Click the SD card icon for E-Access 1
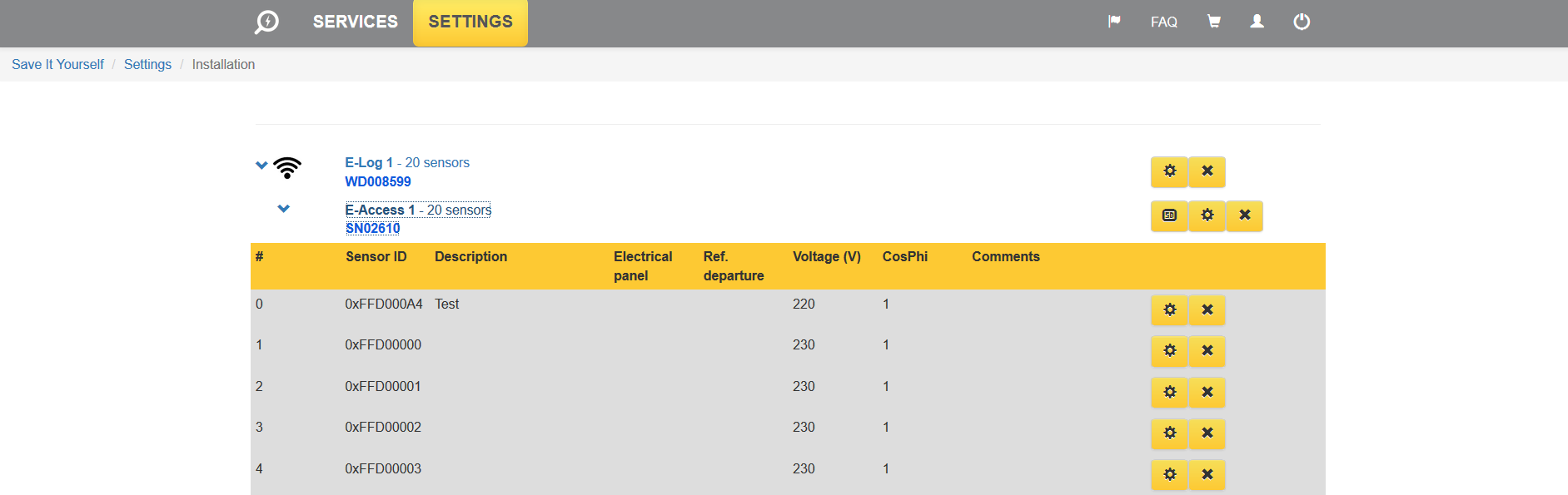 pos(1169,215)
